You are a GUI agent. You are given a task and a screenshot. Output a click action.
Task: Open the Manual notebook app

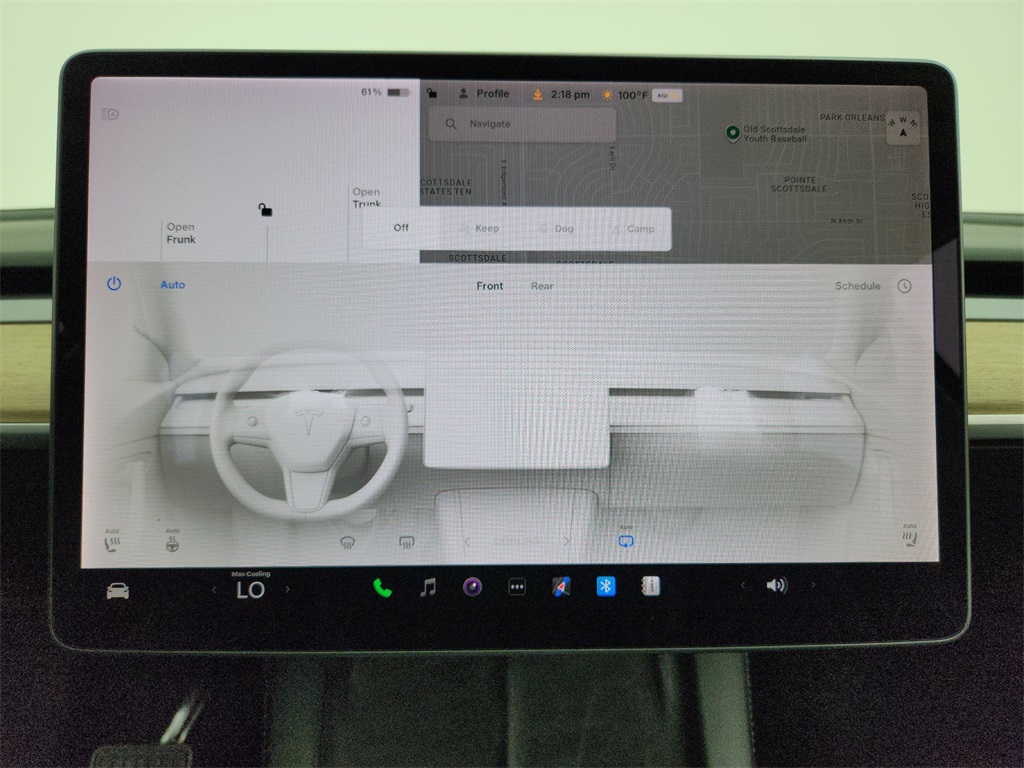(x=650, y=586)
